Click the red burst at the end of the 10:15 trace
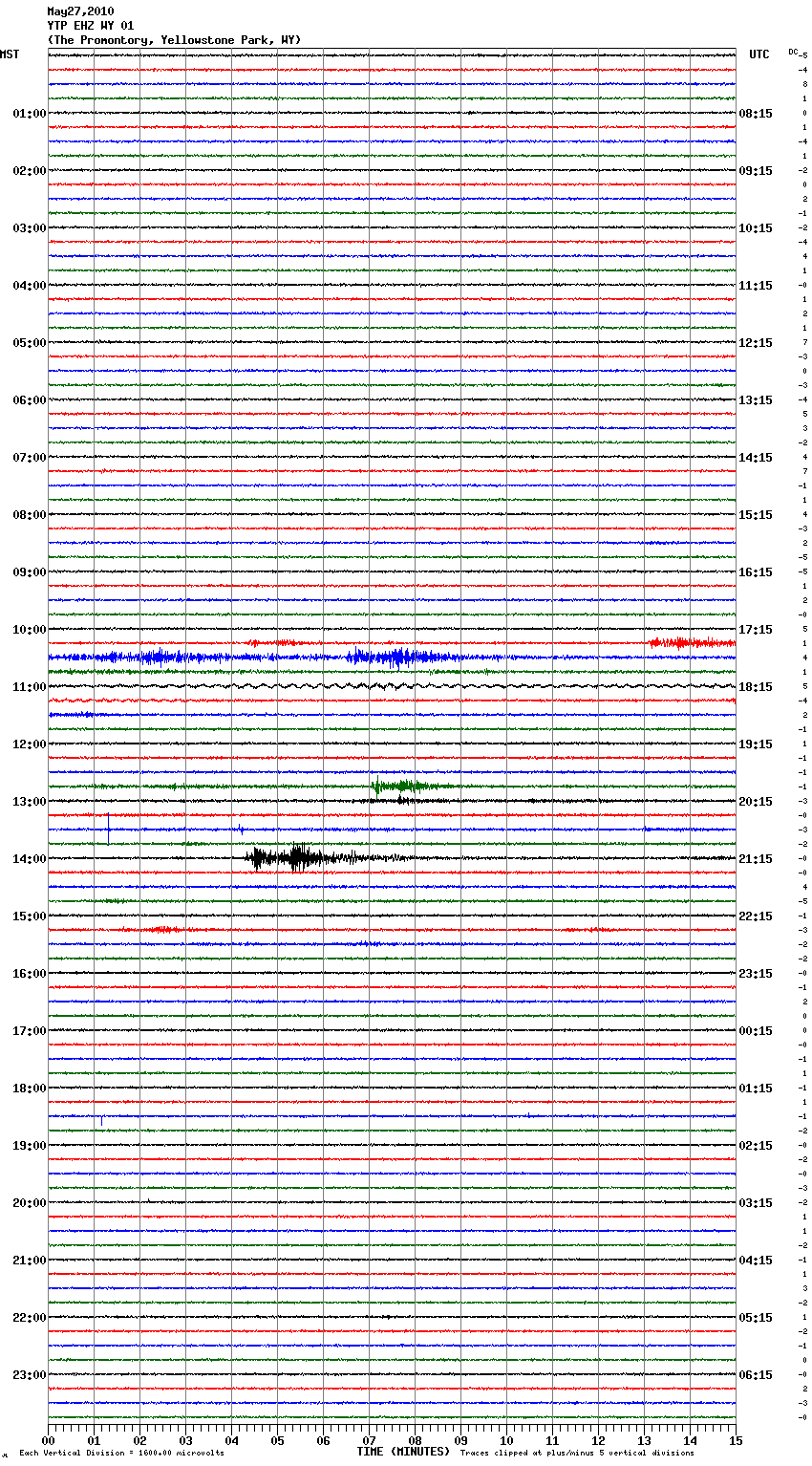The height and width of the screenshot is (1466, 812). 686,643
